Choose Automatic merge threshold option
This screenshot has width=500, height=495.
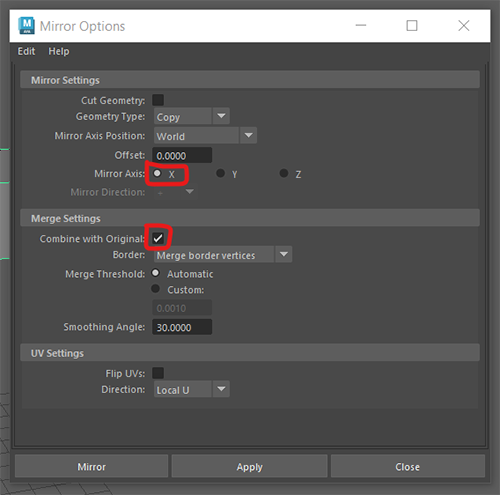pyautogui.click(x=156, y=273)
